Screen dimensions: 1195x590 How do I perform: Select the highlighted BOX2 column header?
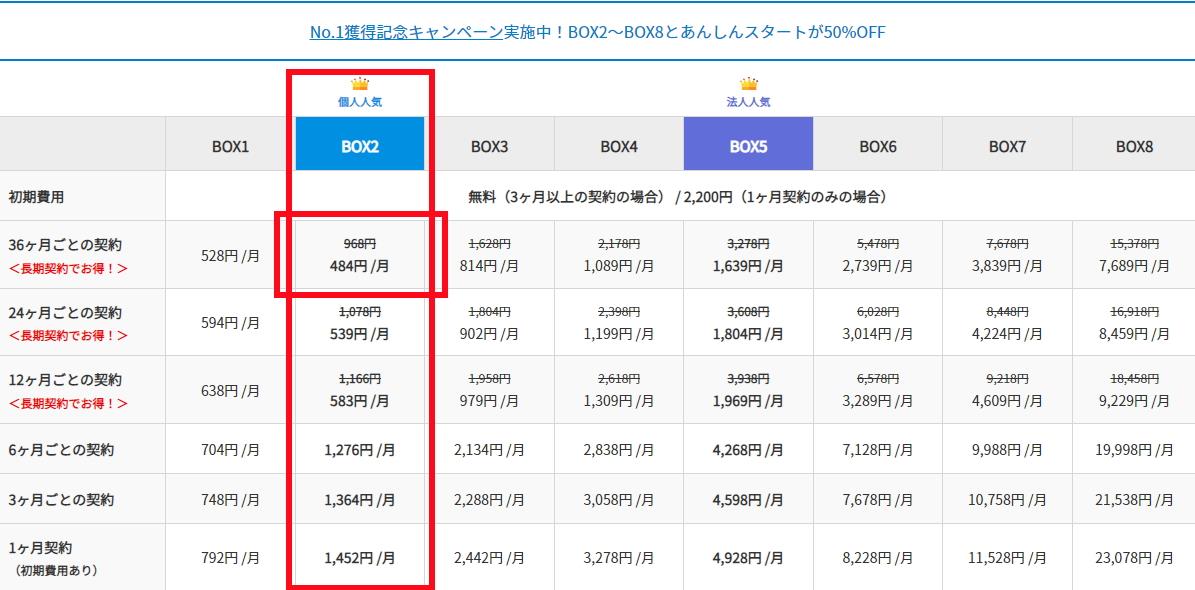[x=359, y=143]
